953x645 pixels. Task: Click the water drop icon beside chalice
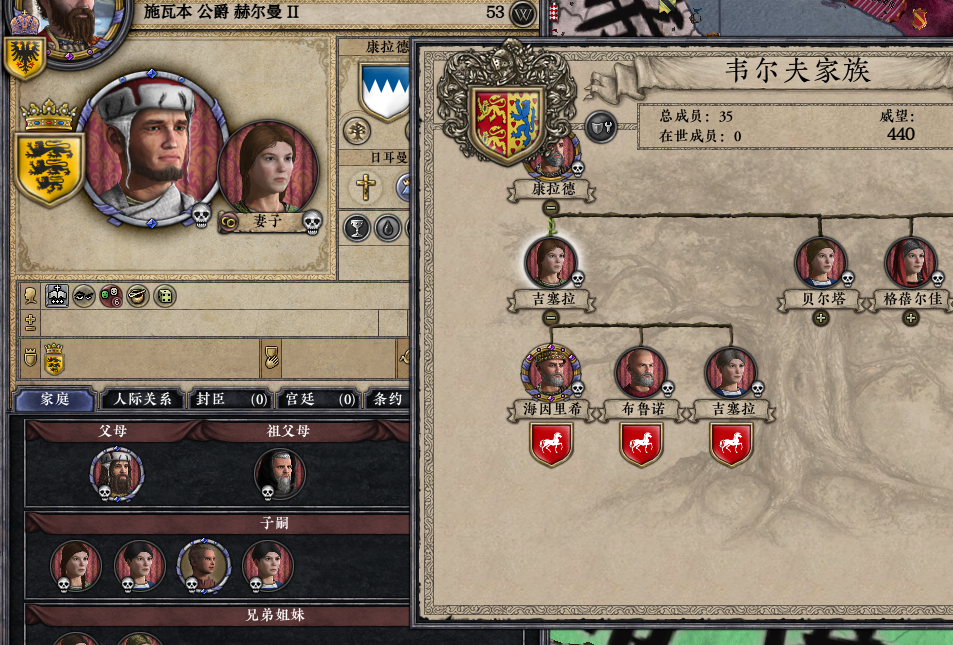(387, 228)
